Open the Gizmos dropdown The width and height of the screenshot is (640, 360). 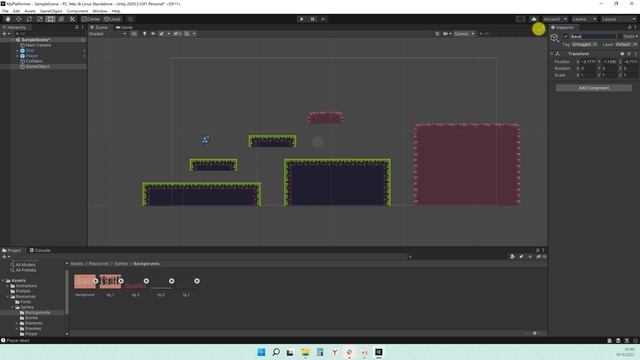pos(464,34)
